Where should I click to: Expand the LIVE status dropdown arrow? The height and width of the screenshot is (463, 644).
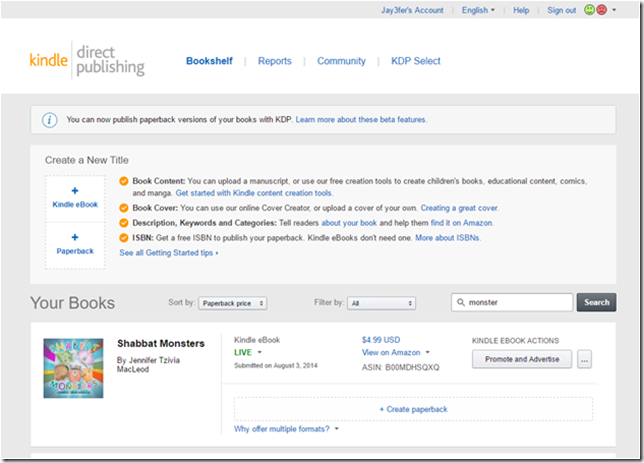tap(260, 352)
